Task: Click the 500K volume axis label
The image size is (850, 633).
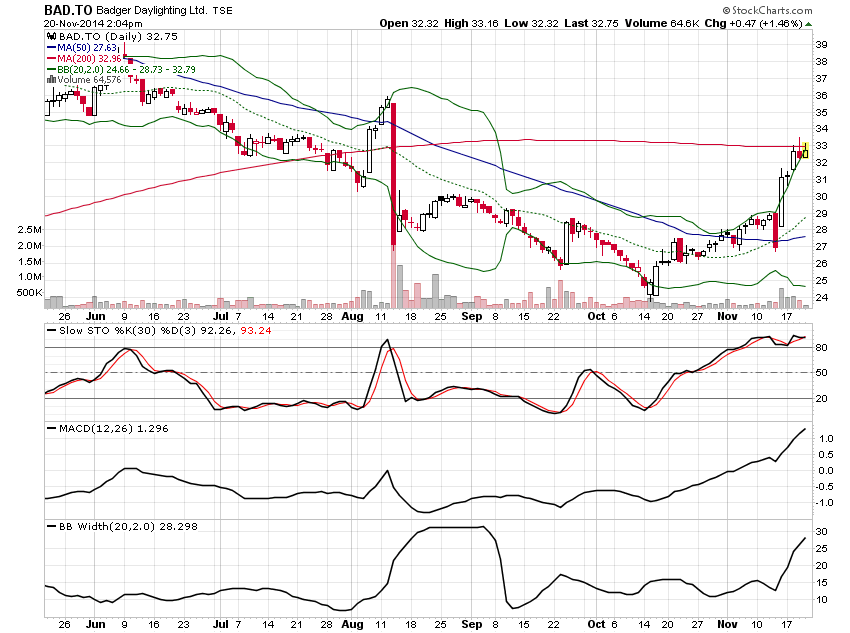Action: click(x=29, y=293)
